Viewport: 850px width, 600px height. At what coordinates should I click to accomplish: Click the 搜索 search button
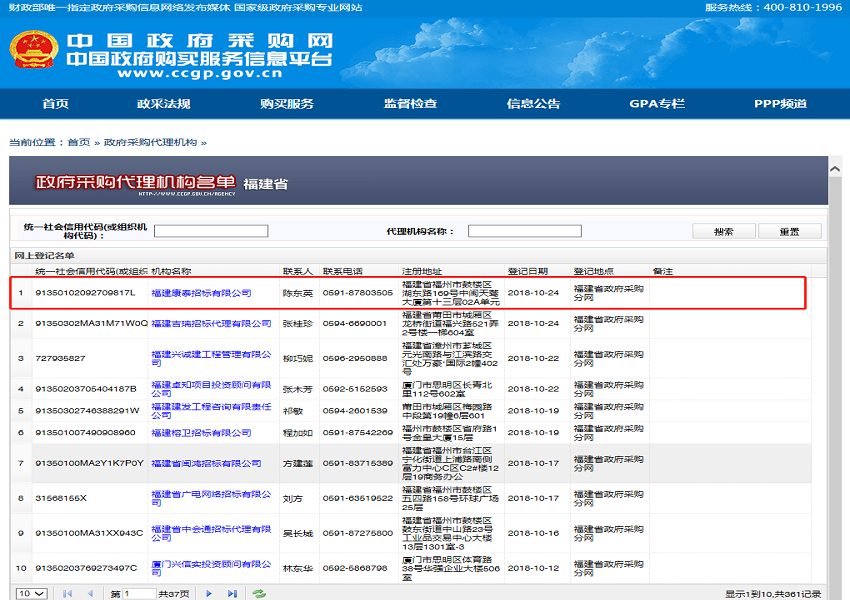724,231
